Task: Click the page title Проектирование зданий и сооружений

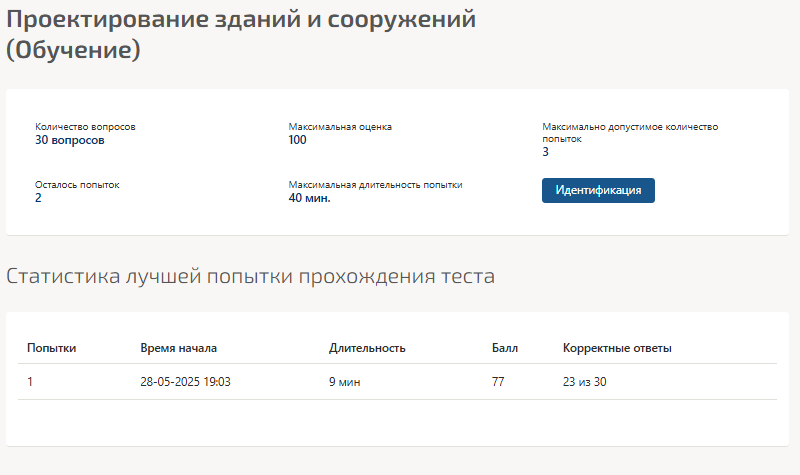Action: [x=241, y=19]
